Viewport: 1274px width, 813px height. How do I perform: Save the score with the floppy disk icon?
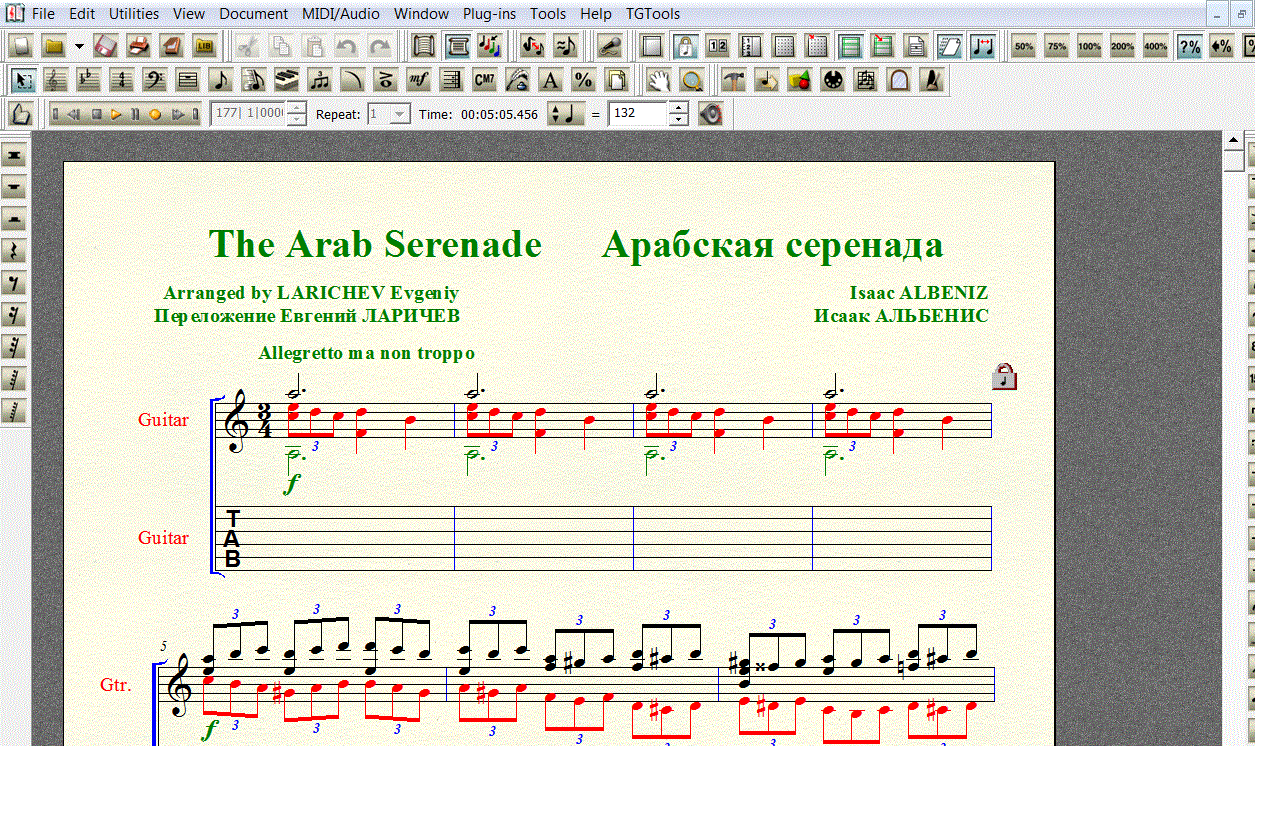(107, 46)
